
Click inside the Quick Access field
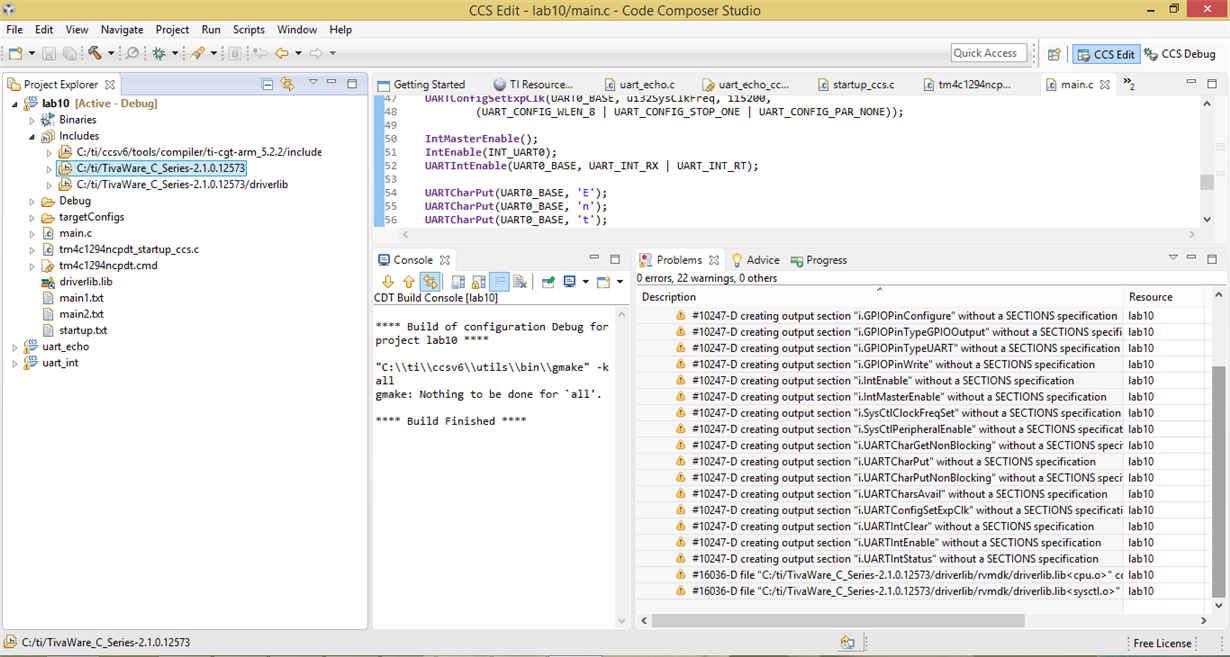point(988,52)
